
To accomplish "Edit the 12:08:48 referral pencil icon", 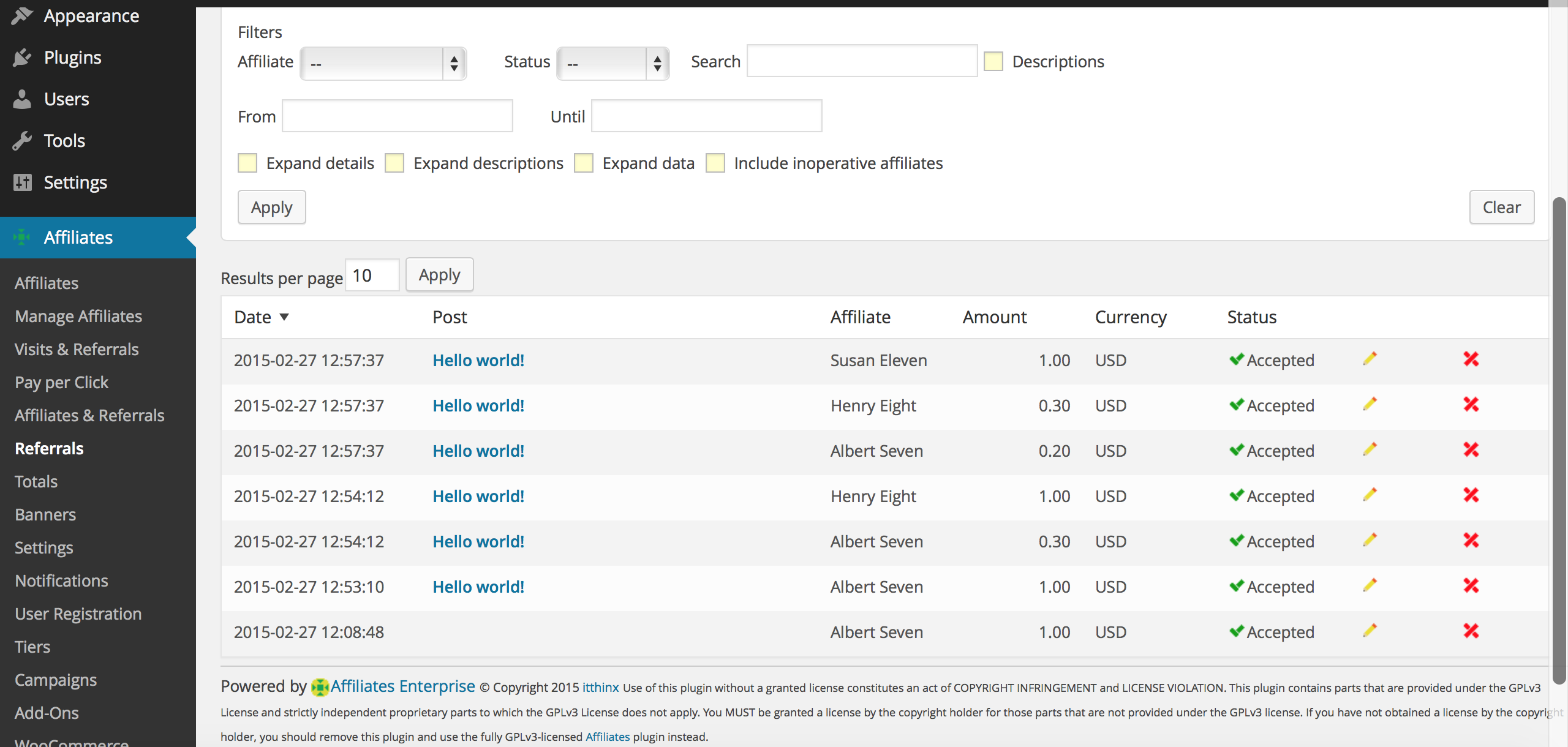I will point(1370,631).
